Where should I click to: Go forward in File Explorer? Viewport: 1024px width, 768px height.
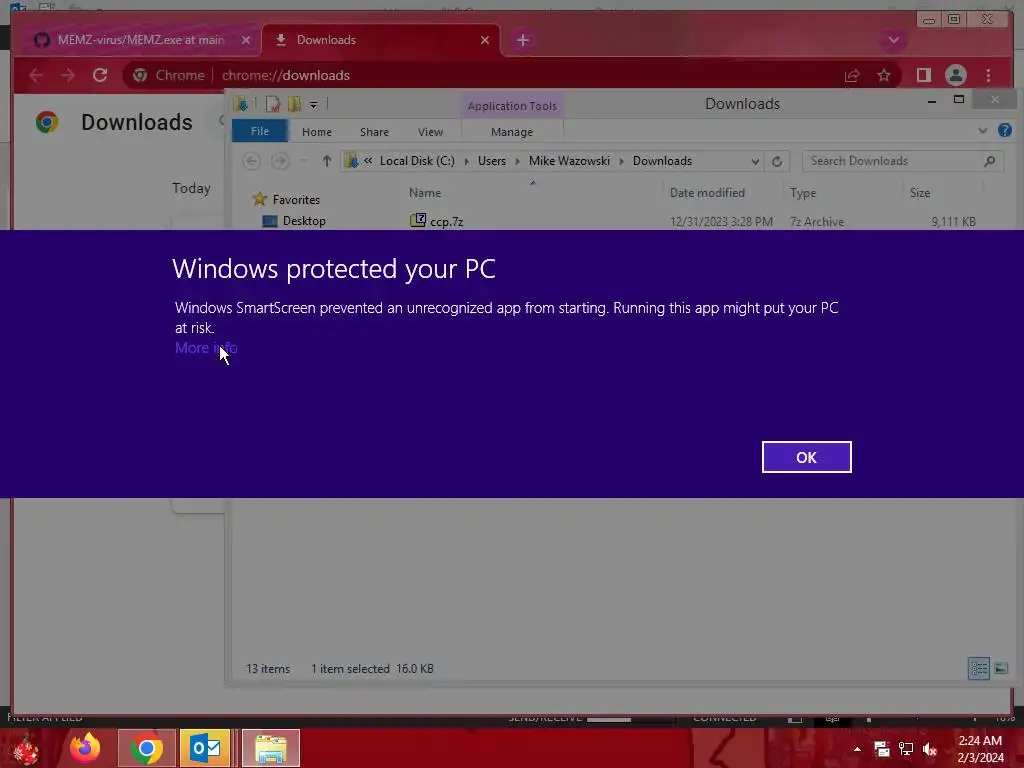pos(280,161)
